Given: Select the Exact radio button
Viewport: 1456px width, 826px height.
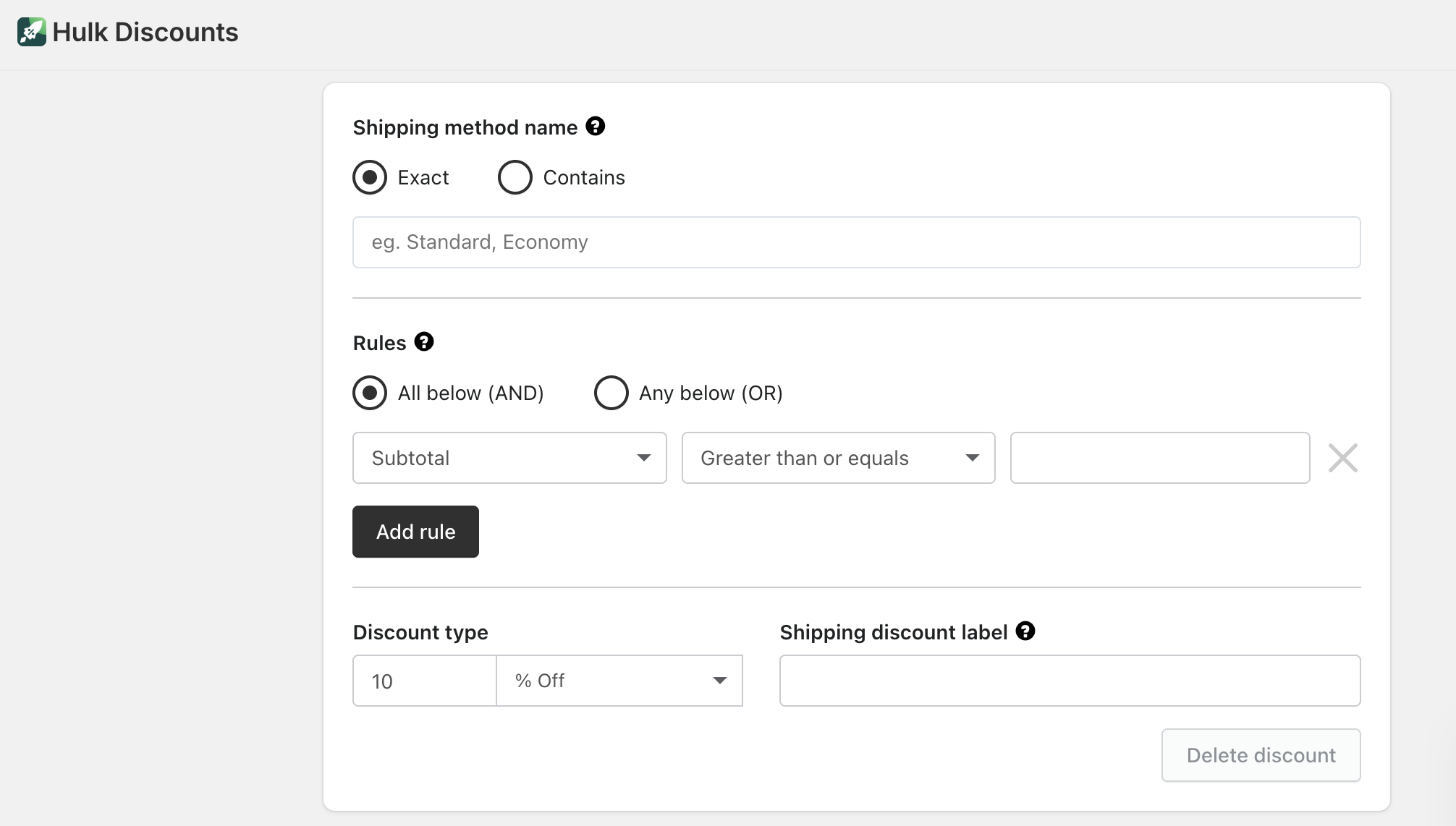Looking at the screenshot, I should (370, 177).
